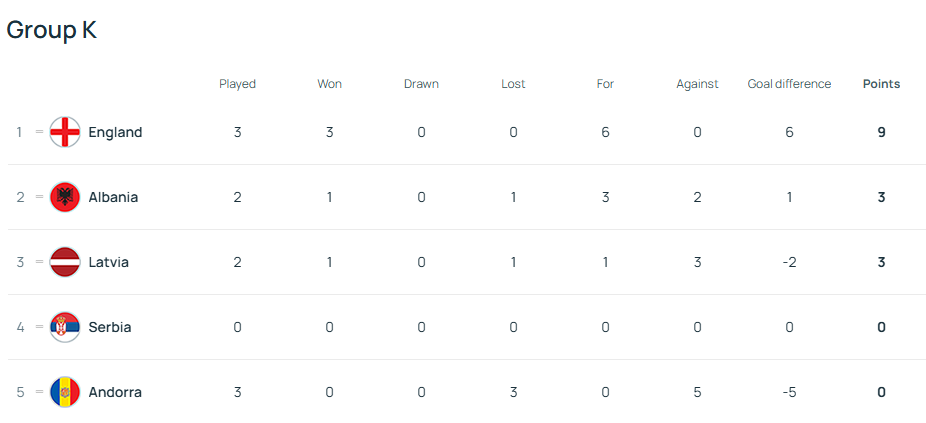This screenshot has height=423, width=926.
Task: Click England's position unchanged indicator
Action: [40, 132]
